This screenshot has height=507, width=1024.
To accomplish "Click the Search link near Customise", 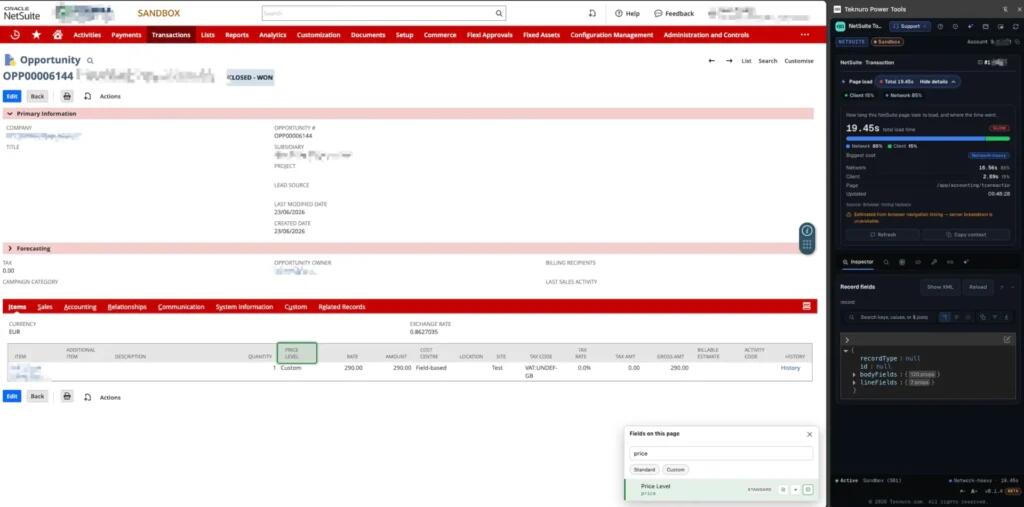I will click(x=768, y=61).
